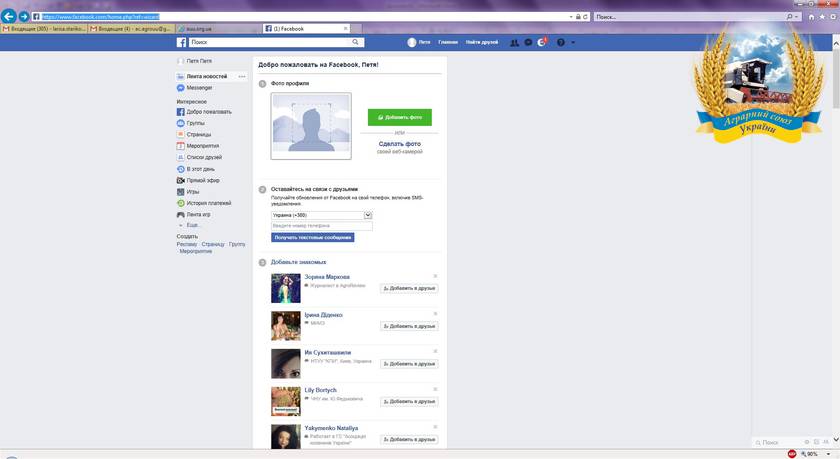840x459 pixels.
Task: Click the phone number input field
Action: tap(321, 226)
